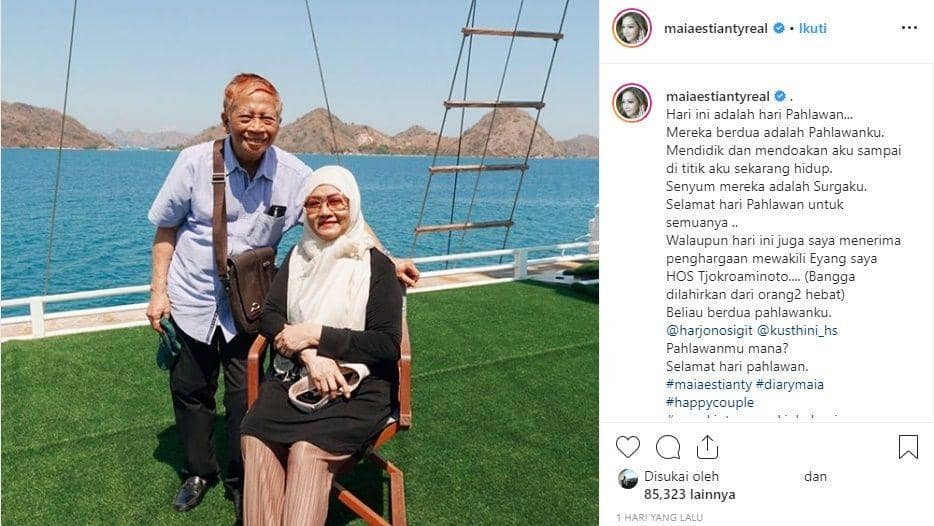Open header profile picture of maiaestiantyreal
The width and height of the screenshot is (934, 526).
[x=631, y=27]
